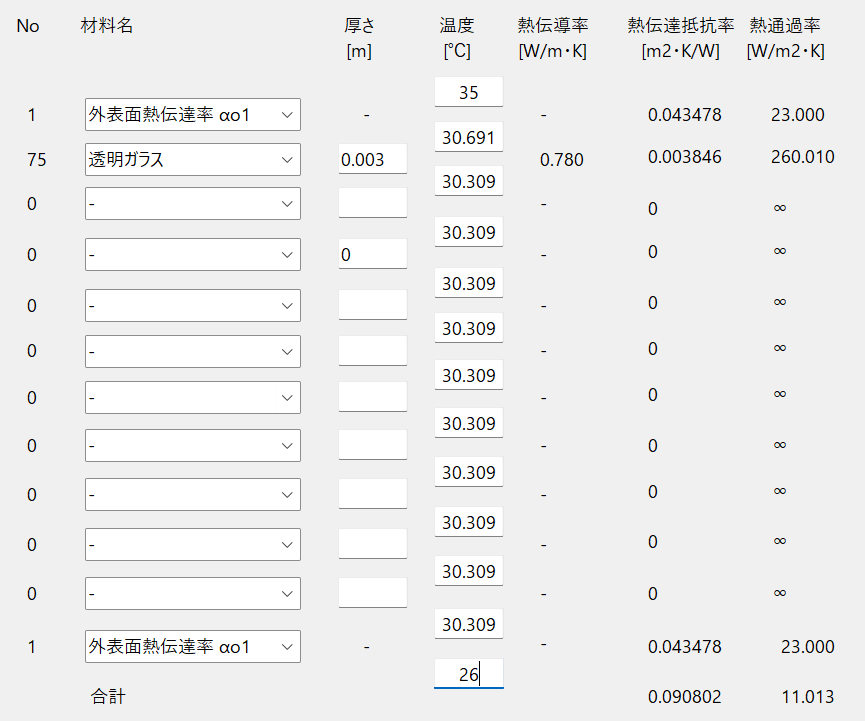
Task: Click the total 熱通過率 value 11.013
Action: (x=808, y=697)
